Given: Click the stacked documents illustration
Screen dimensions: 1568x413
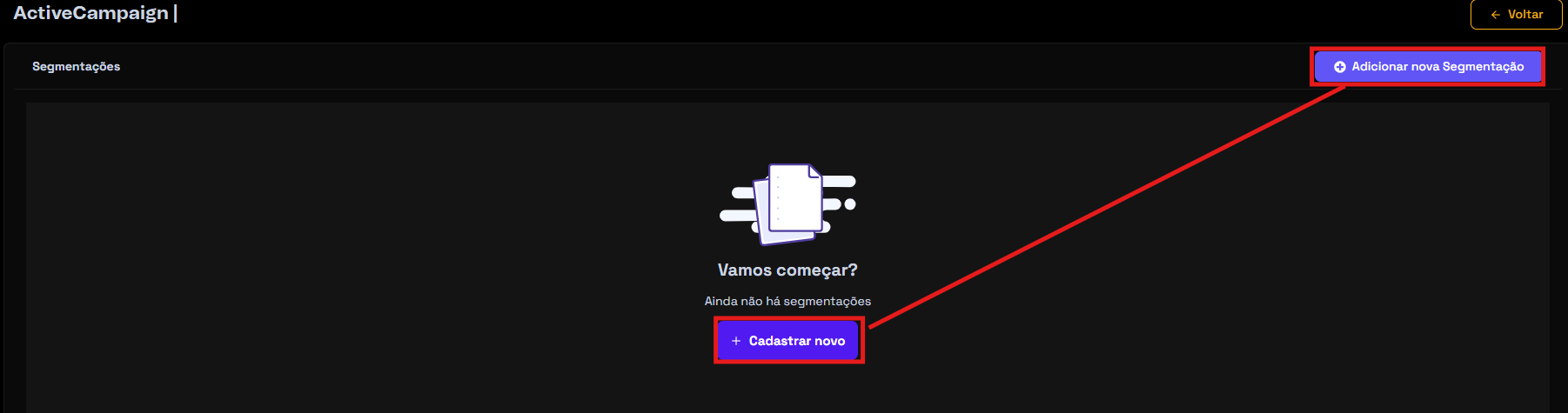Looking at the screenshot, I should (788, 204).
